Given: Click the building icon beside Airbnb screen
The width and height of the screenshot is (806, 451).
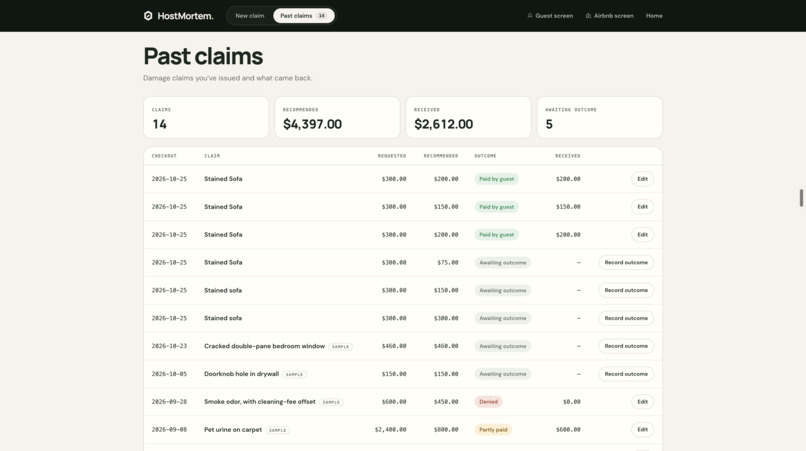Looking at the screenshot, I should click(x=588, y=16).
